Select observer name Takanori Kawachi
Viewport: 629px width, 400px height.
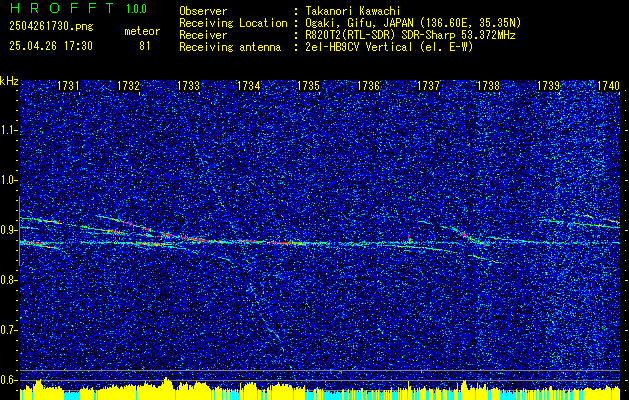pos(353,11)
